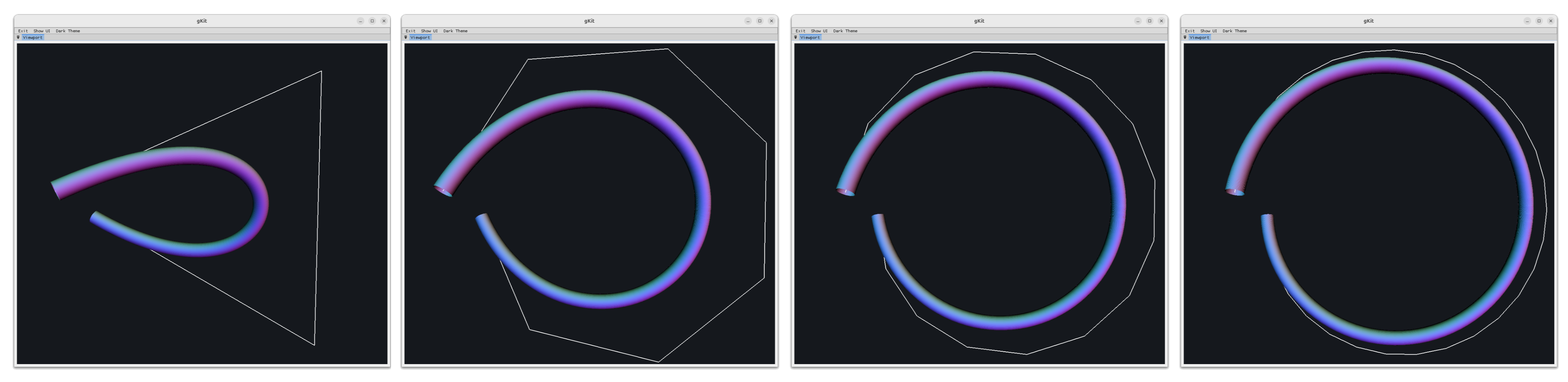Click the ring curve viewport in third window
The image size is (1568, 382).
979,204
